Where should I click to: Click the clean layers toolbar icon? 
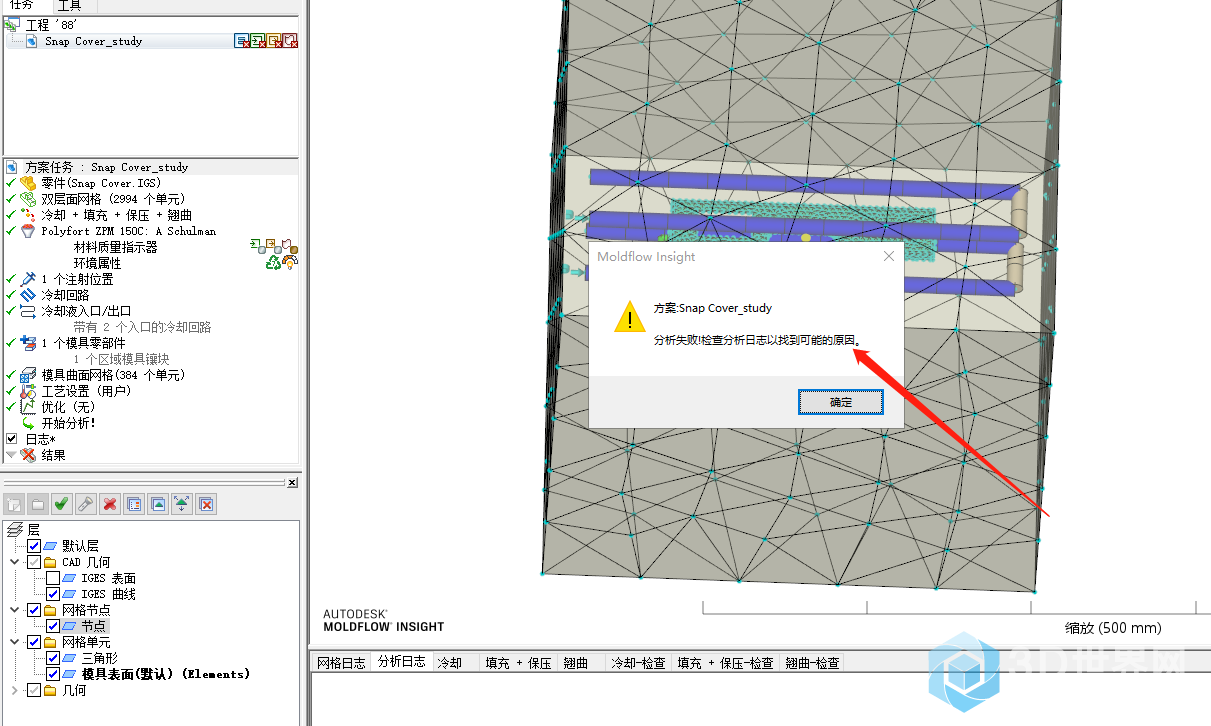[206, 504]
